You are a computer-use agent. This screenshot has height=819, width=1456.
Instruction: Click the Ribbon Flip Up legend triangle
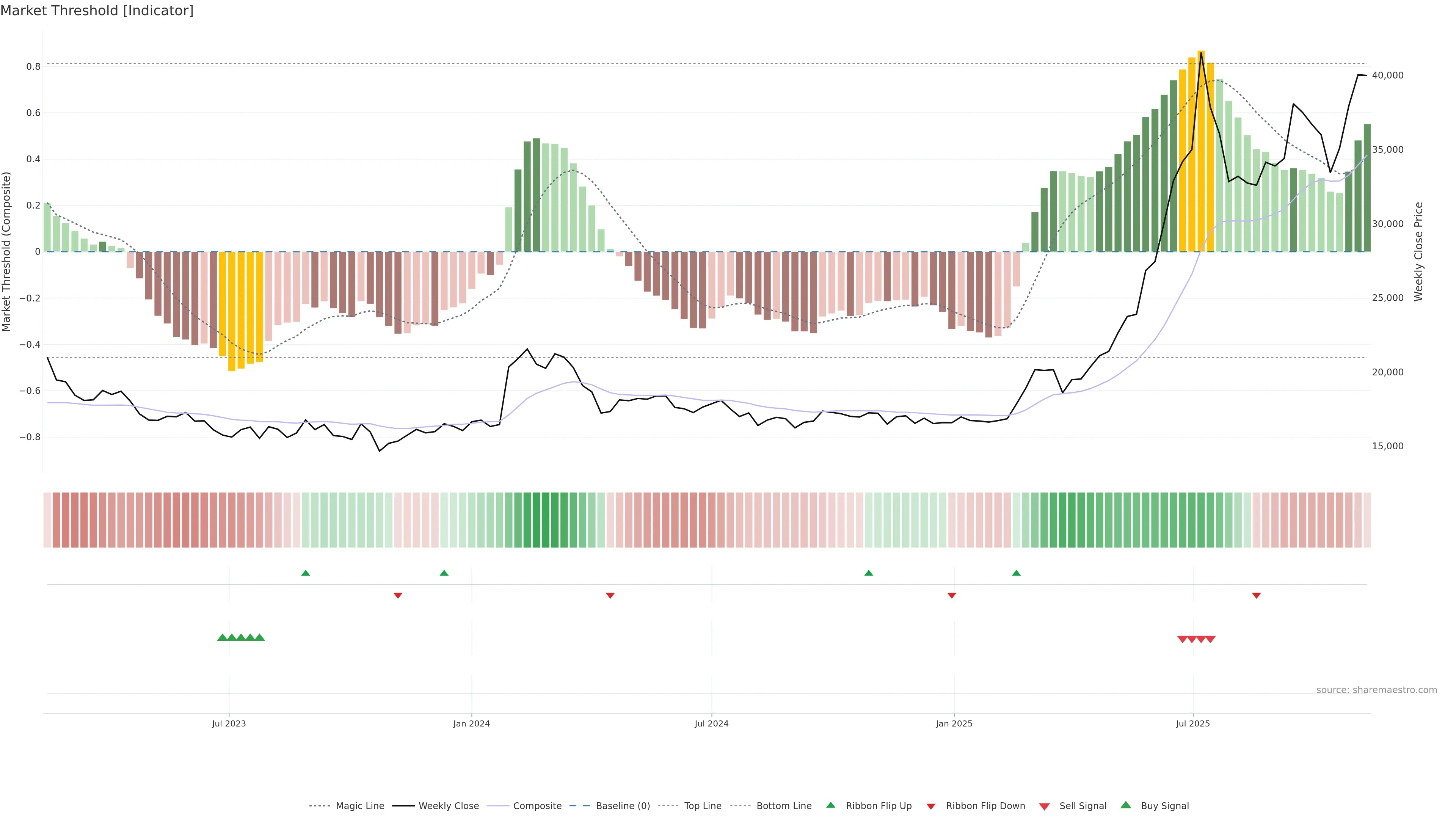pos(830,805)
